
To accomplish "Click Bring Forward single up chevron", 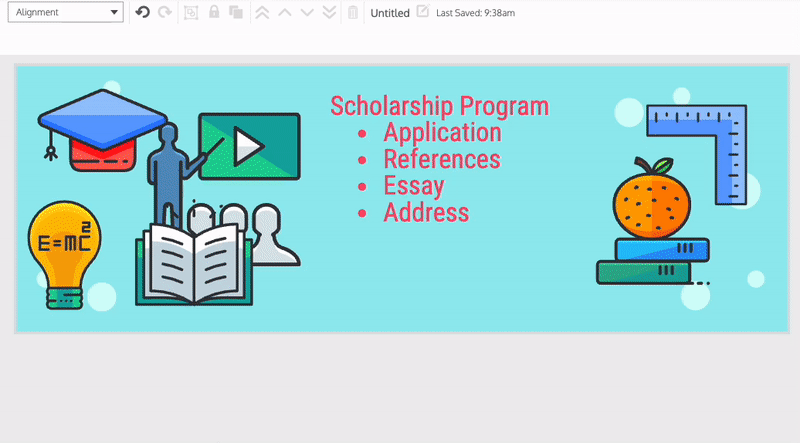I will 284,13.
